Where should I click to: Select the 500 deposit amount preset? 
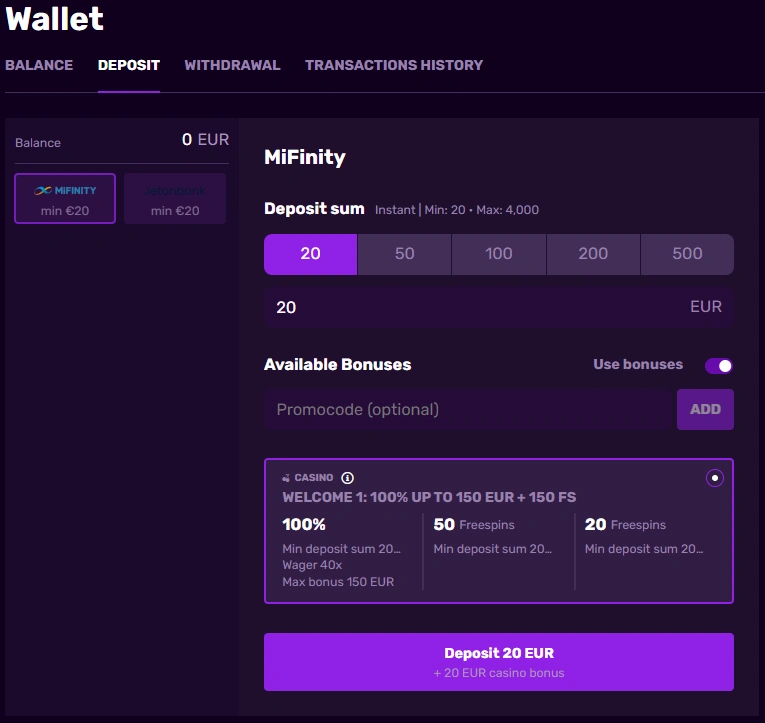coord(687,254)
